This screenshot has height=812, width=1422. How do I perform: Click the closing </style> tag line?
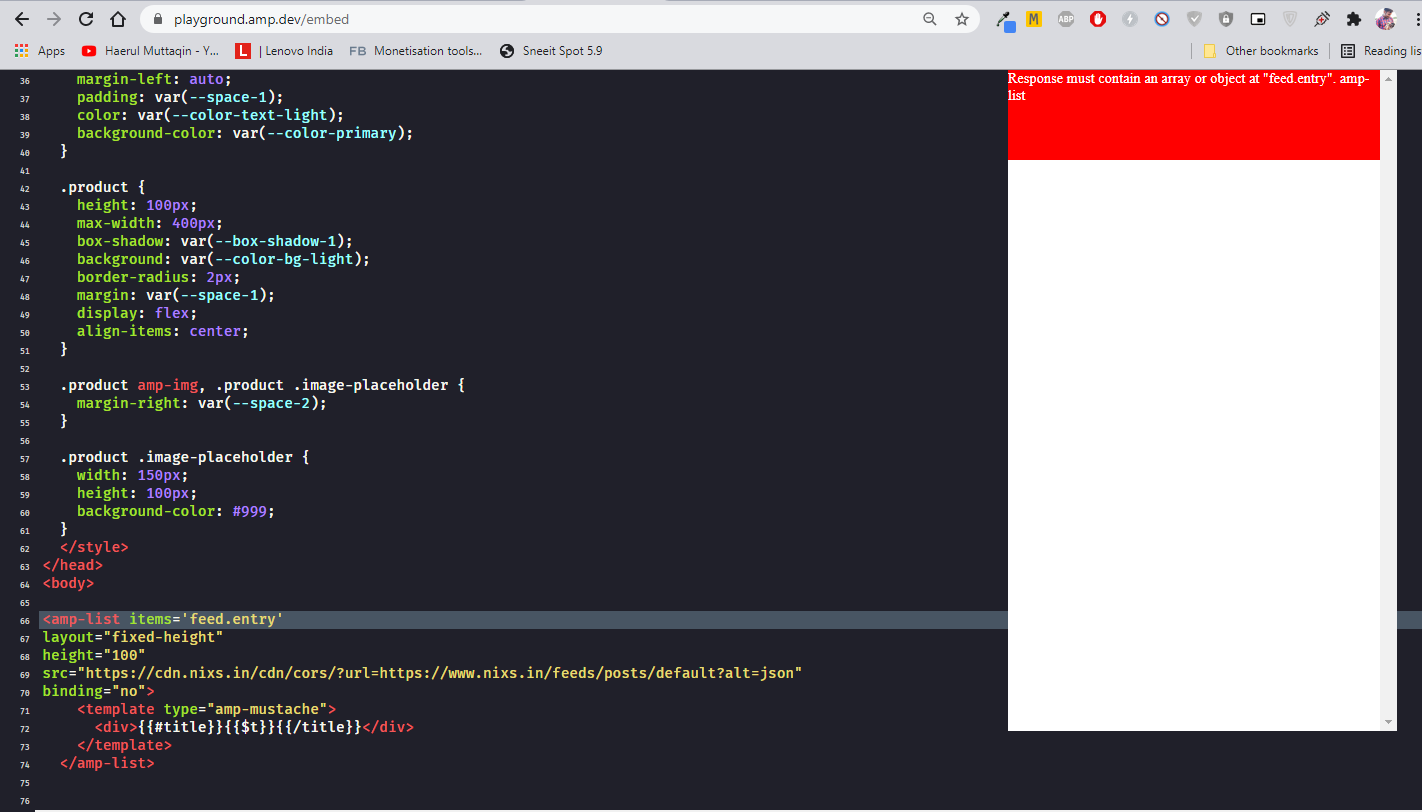click(x=94, y=547)
